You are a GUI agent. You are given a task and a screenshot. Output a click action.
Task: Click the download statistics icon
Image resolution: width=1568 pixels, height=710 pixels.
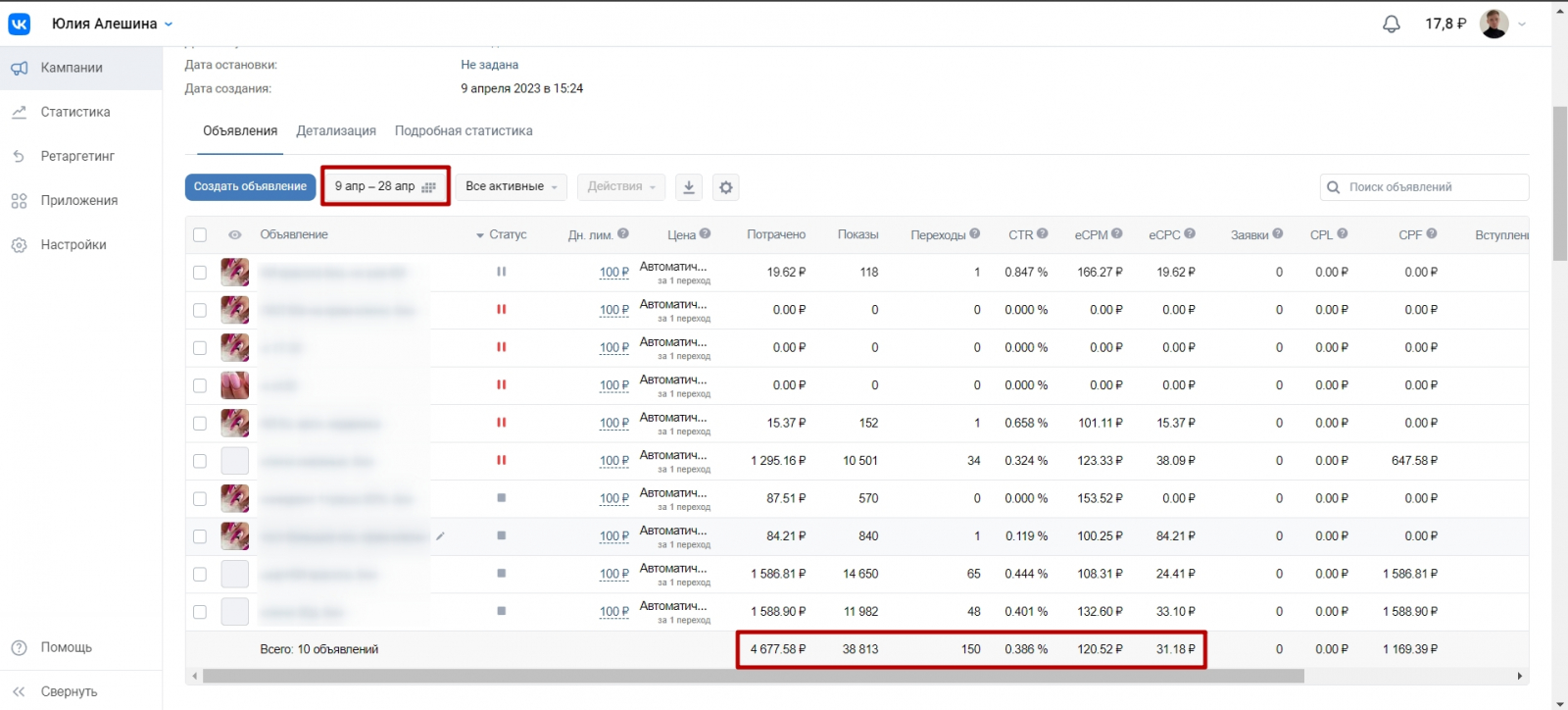[x=689, y=187]
